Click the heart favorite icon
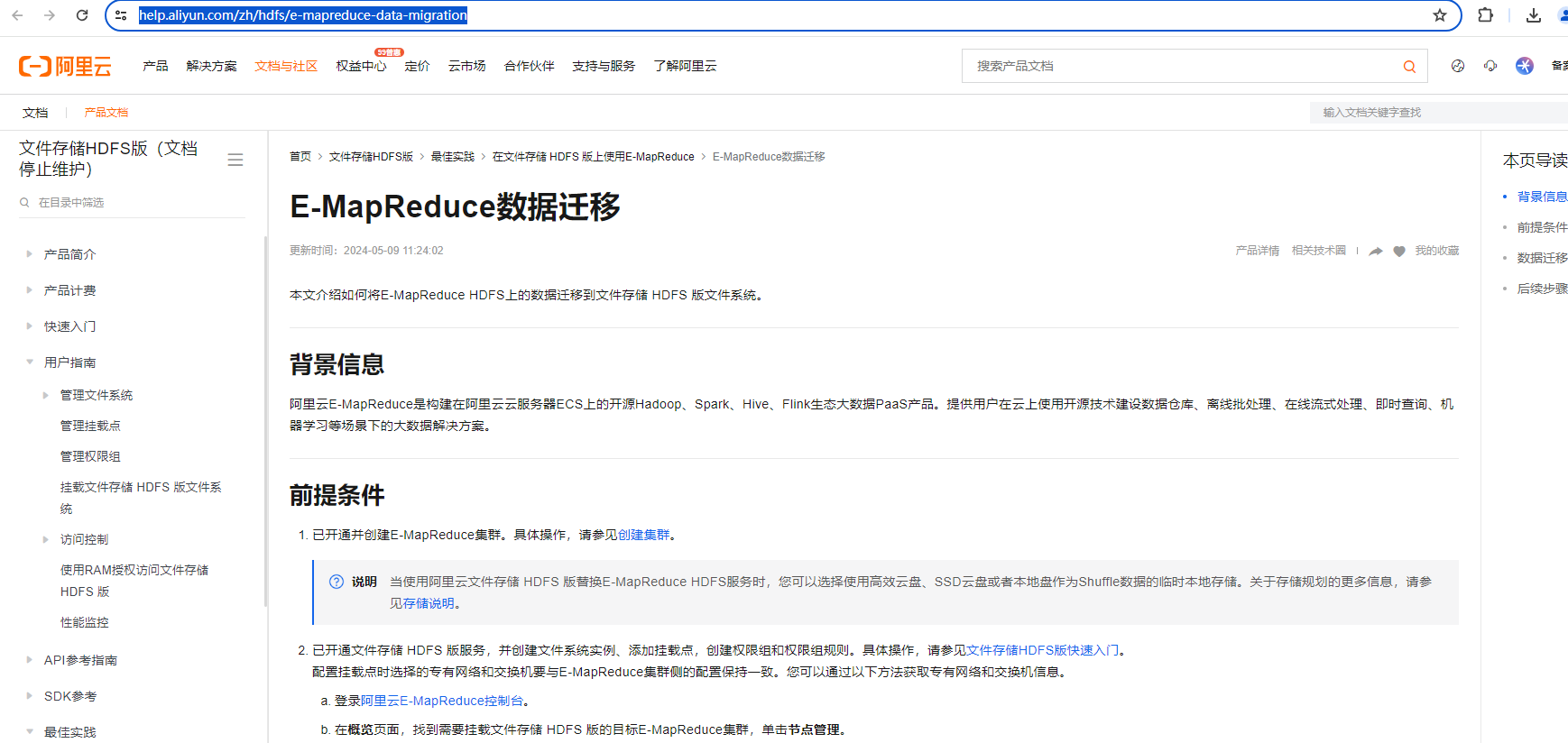This screenshot has width=1568, height=743. tap(1399, 252)
